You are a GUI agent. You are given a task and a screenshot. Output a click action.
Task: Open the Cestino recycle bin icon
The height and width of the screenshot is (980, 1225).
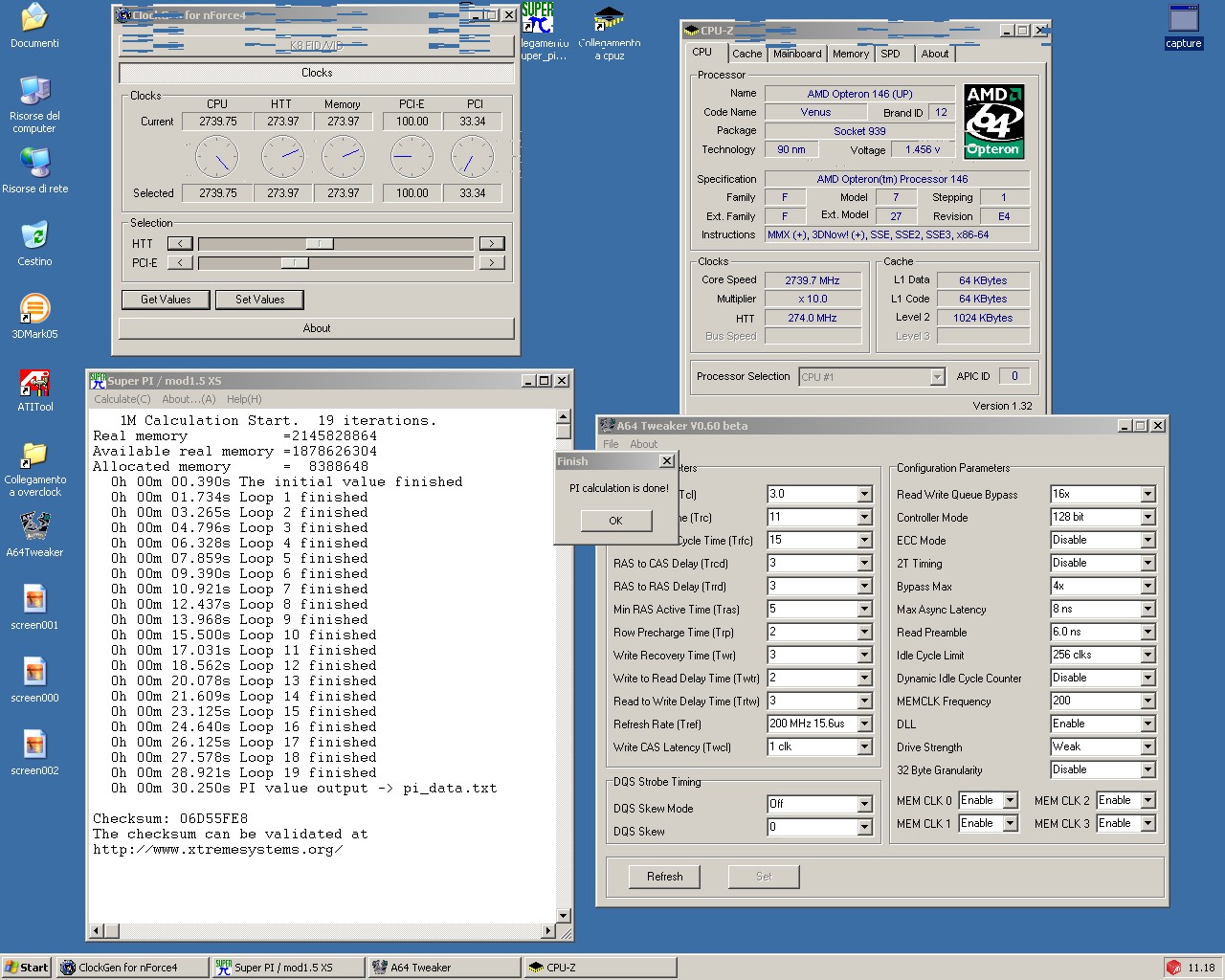[34, 243]
